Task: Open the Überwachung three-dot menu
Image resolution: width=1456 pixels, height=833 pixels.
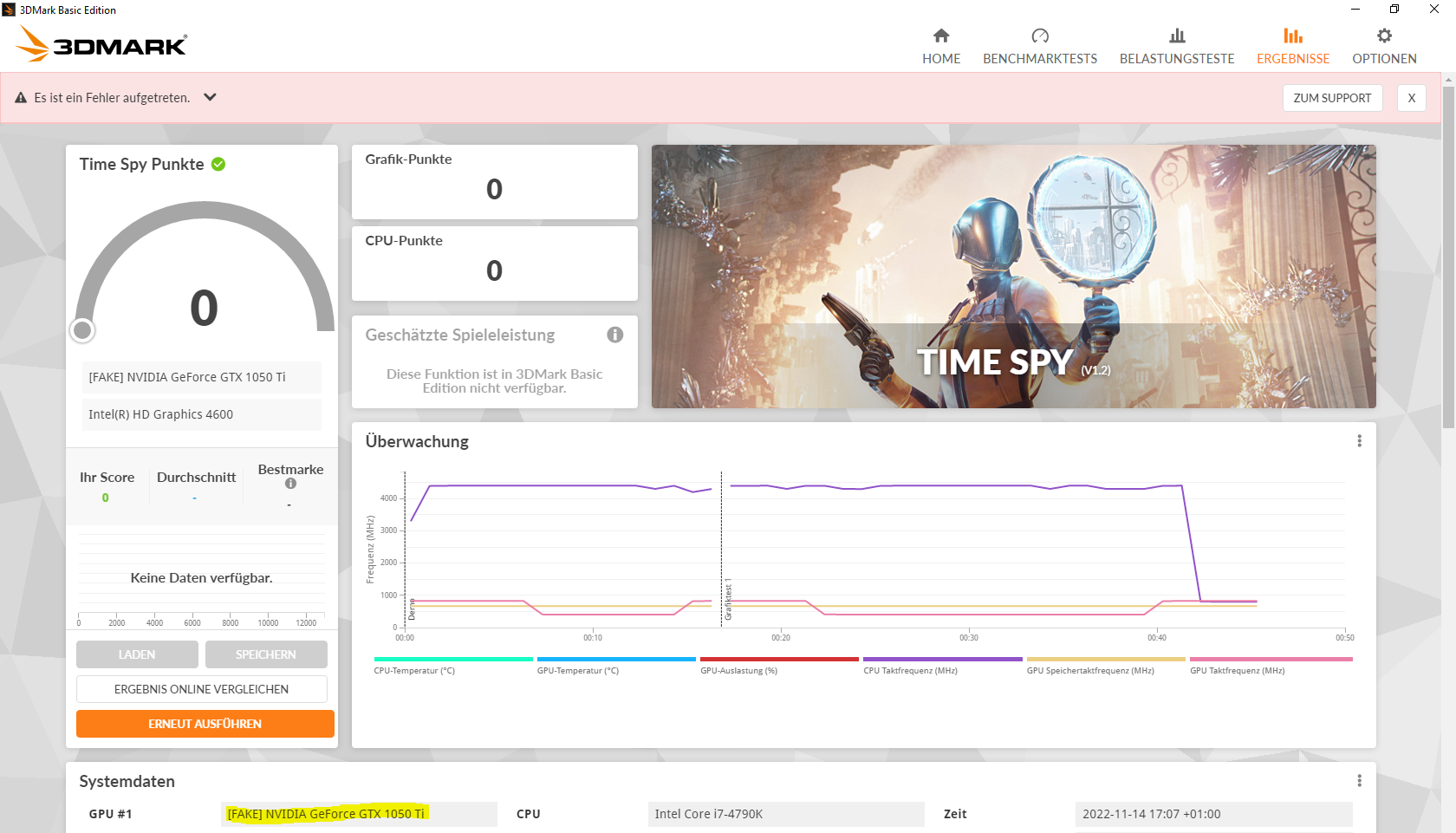Action: point(1359,441)
